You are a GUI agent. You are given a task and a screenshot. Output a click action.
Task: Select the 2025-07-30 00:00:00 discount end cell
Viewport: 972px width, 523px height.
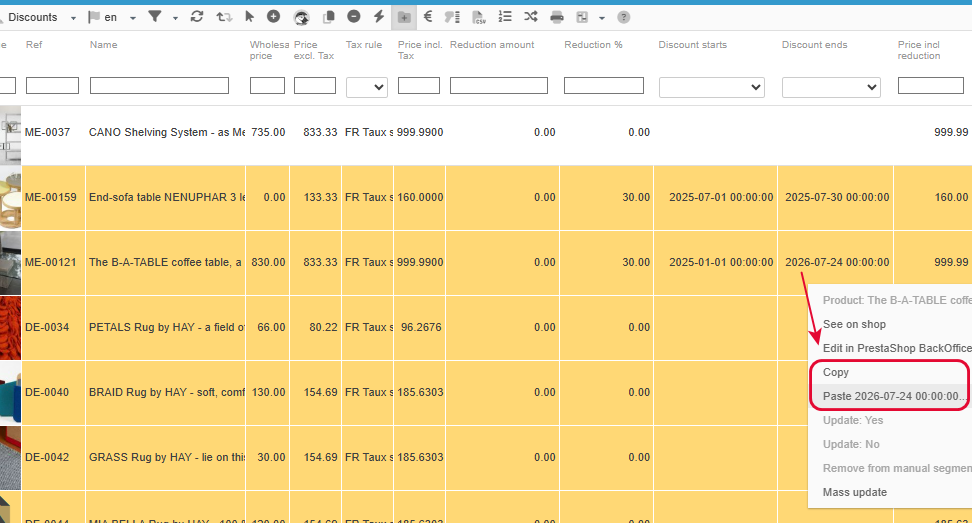coord(836,198)
